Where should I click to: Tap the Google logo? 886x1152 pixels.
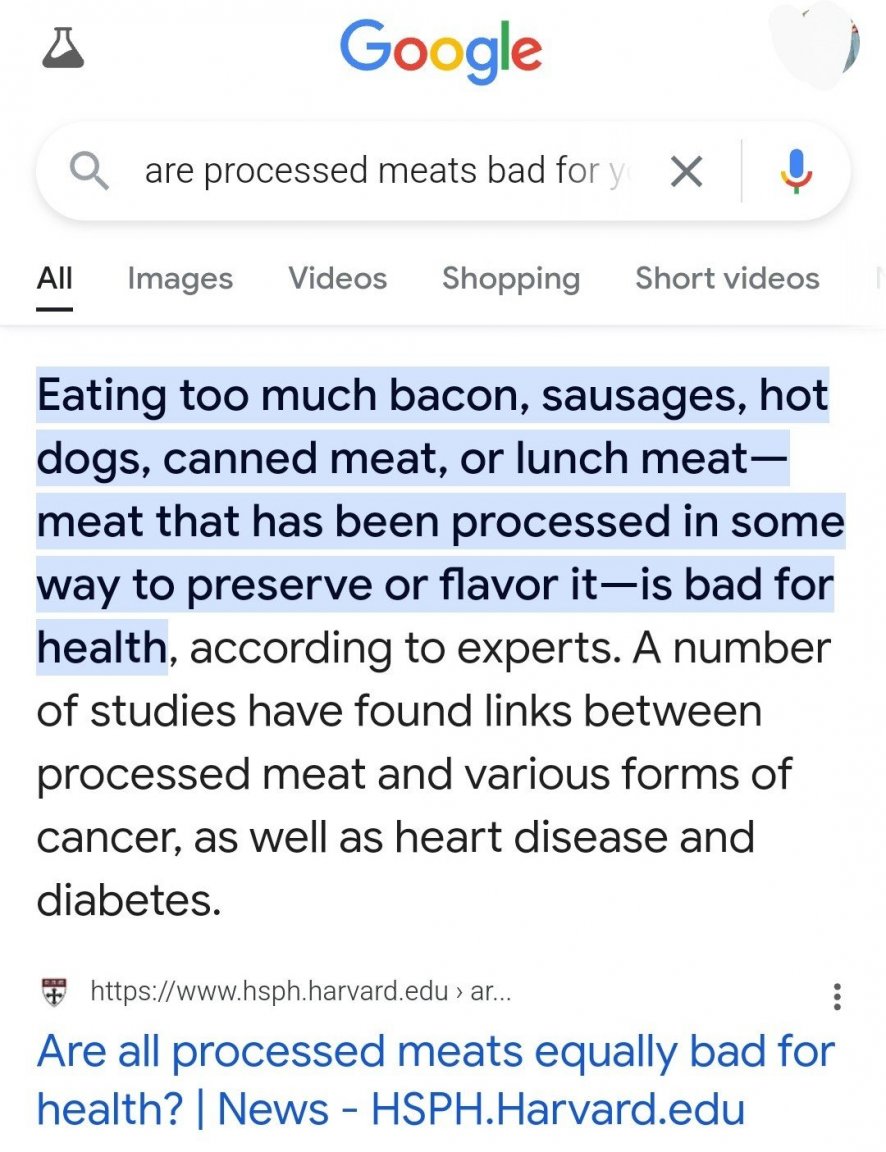point(441,52)
